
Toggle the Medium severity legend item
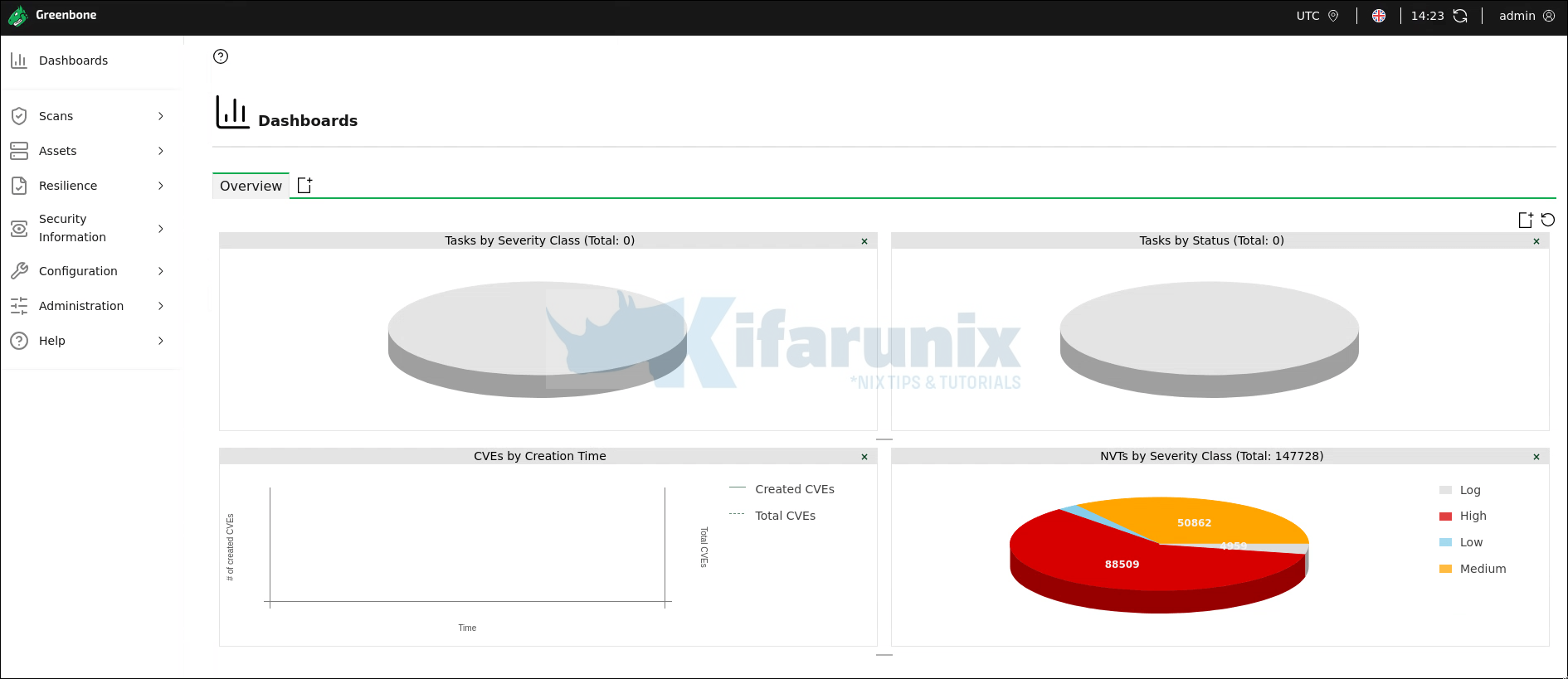(1473, 569)
